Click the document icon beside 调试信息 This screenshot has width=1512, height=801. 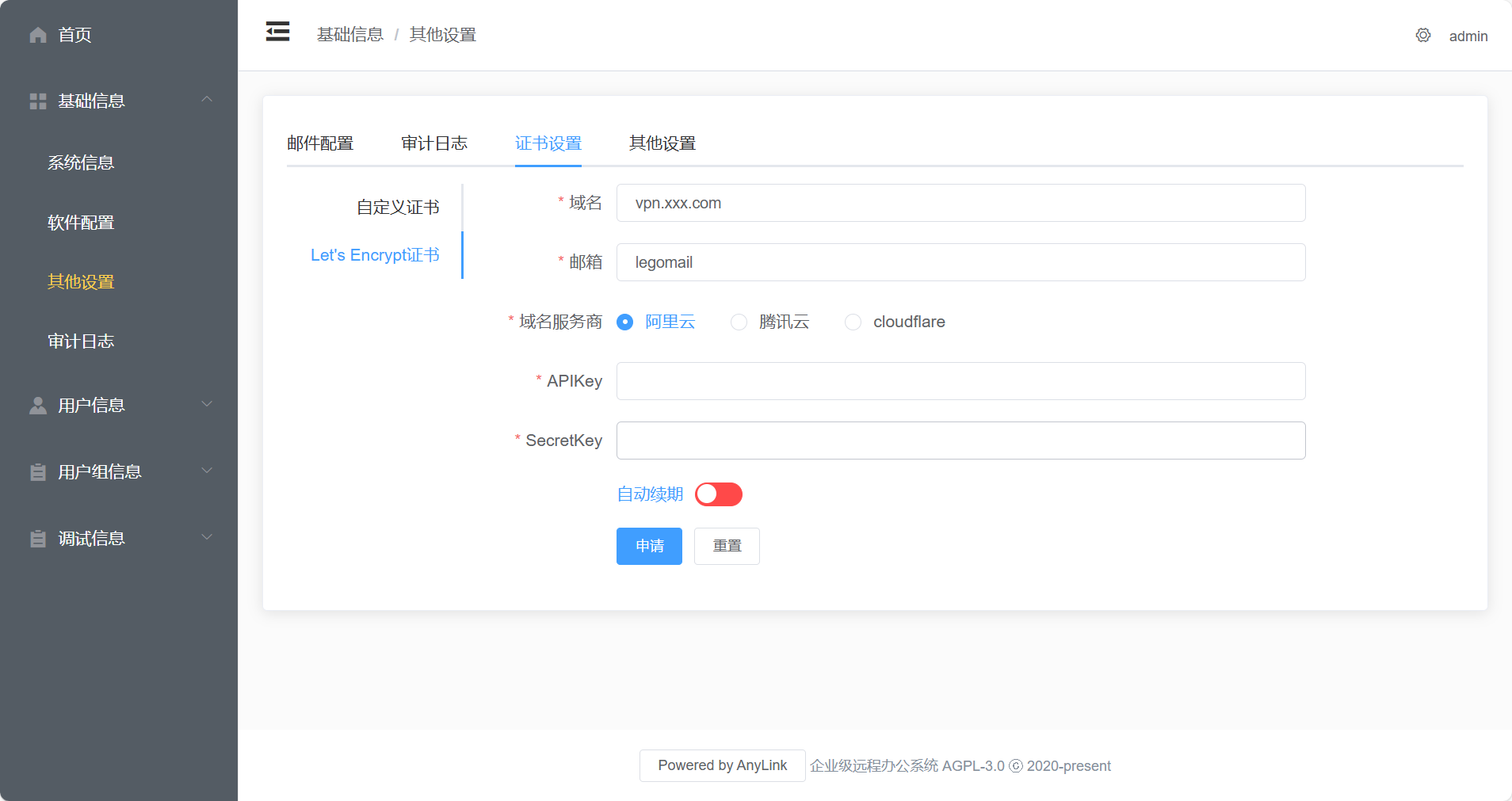[37, 538]
